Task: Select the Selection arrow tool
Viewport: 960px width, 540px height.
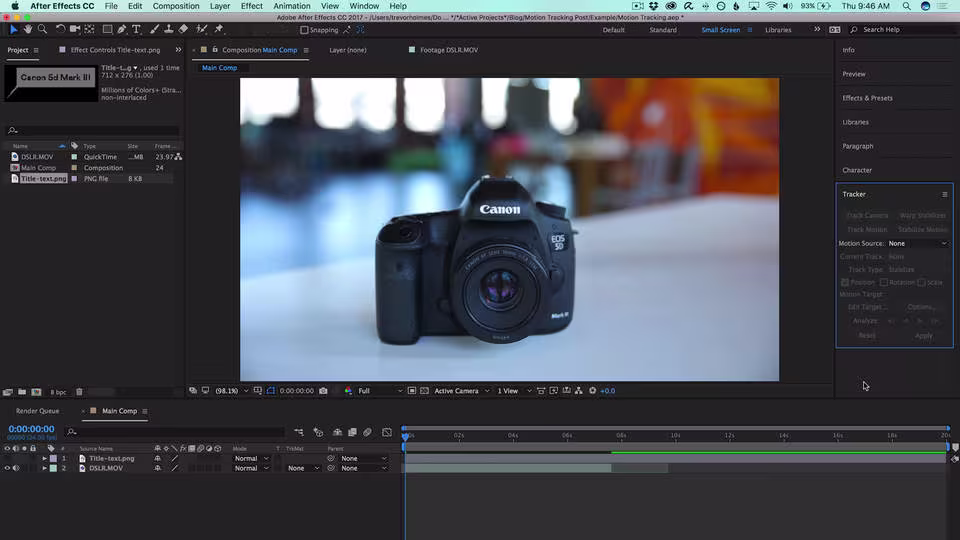Action: tap(13, 29)
